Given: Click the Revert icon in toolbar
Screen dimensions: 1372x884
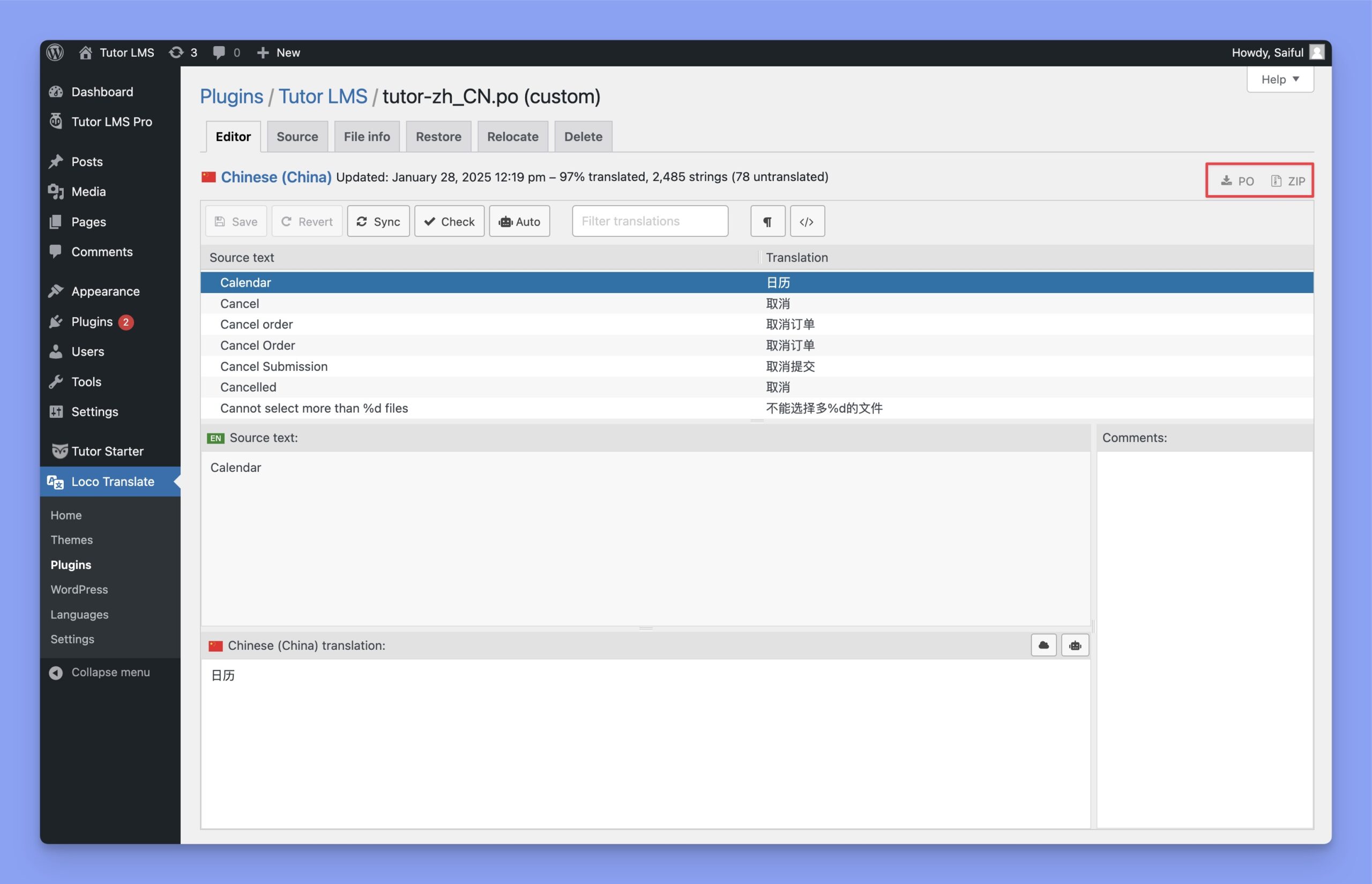Looking at the screenshot, I should [x=287, y=220].
